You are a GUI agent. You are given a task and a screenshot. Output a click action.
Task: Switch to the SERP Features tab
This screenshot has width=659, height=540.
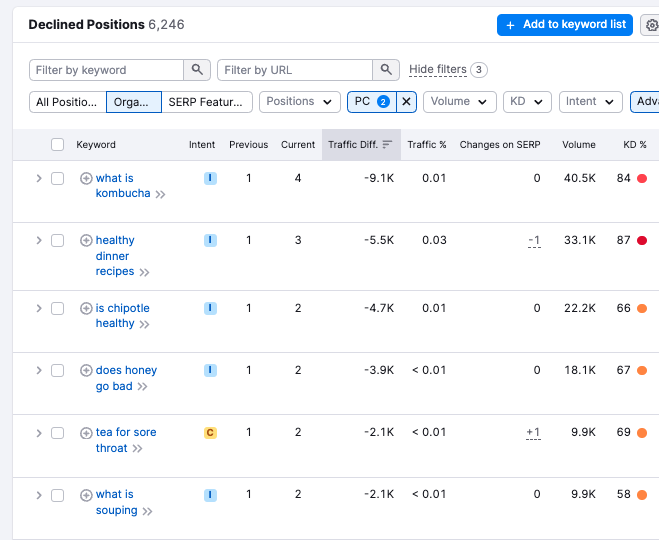pos(206,102)
